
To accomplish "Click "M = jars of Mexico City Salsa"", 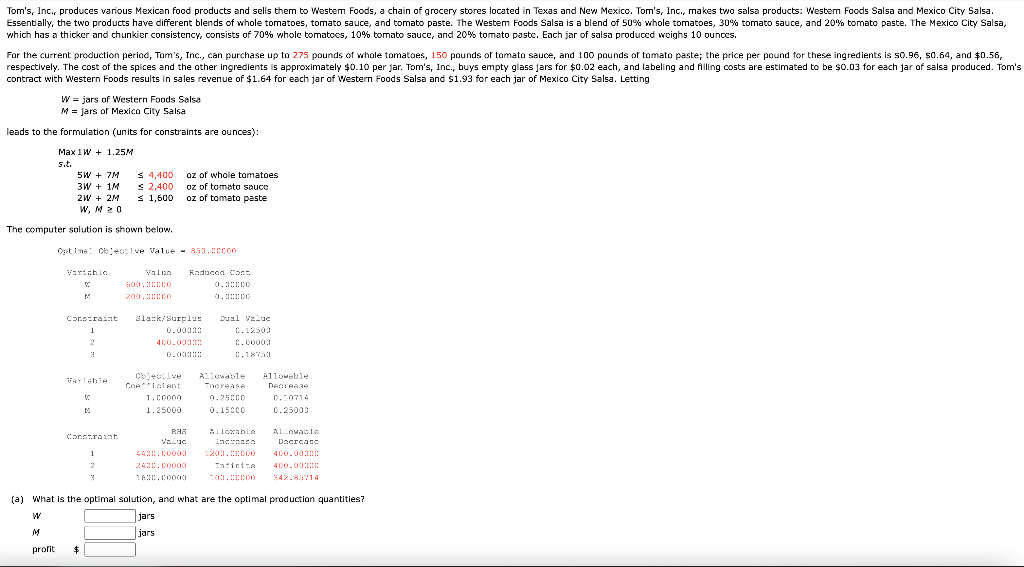I will pos(123,111).
